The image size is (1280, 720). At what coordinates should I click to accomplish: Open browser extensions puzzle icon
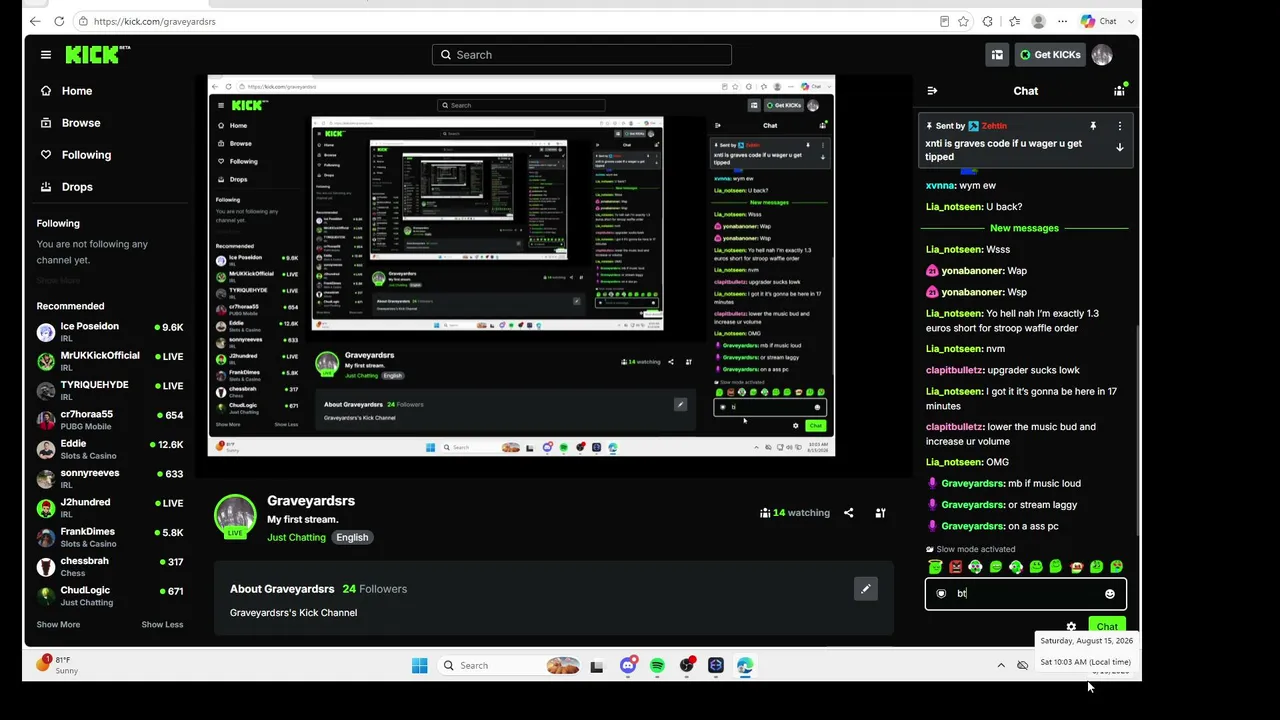(x=988, y=21)
